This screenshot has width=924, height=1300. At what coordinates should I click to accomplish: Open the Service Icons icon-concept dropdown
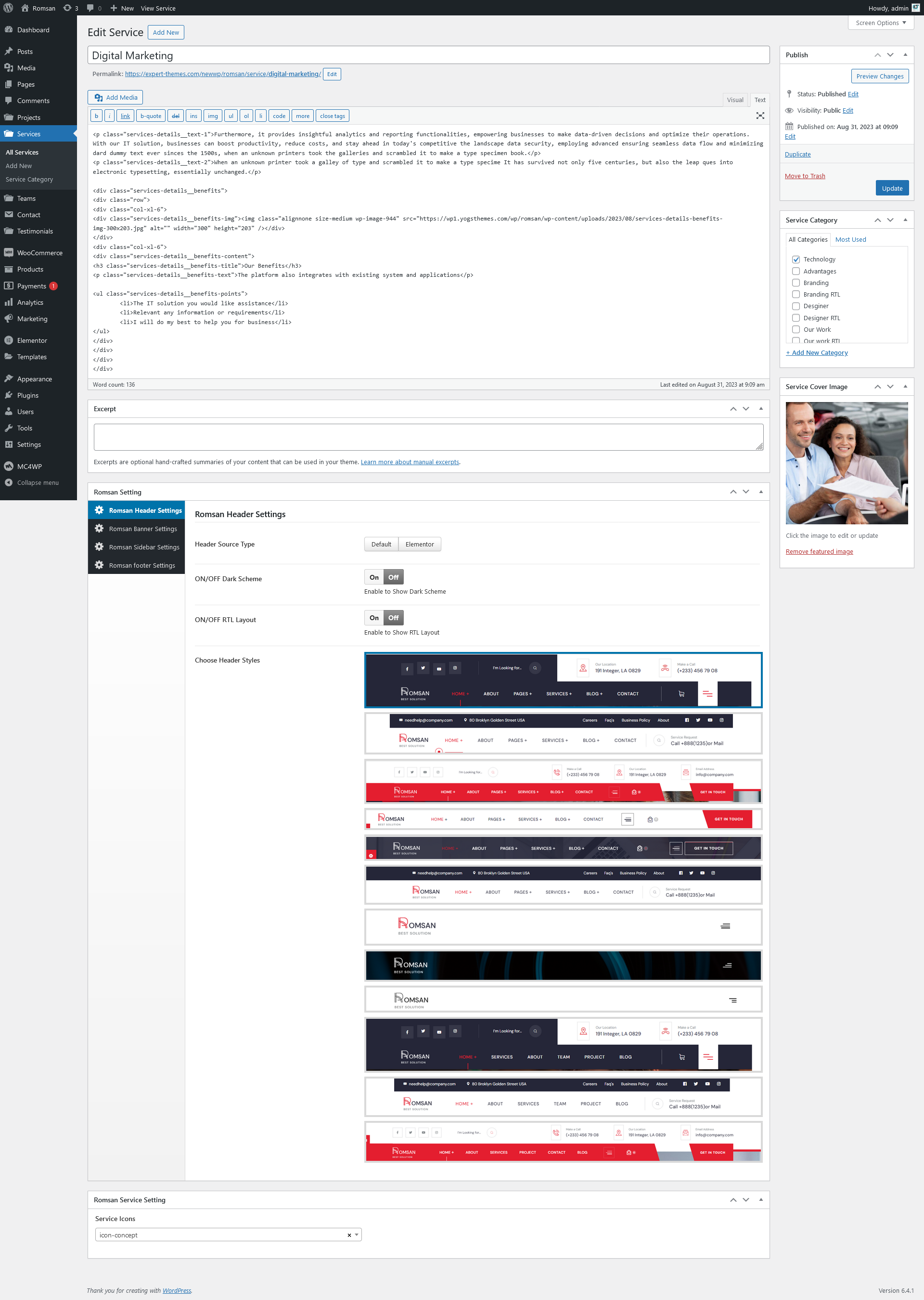pos(228,1235)
